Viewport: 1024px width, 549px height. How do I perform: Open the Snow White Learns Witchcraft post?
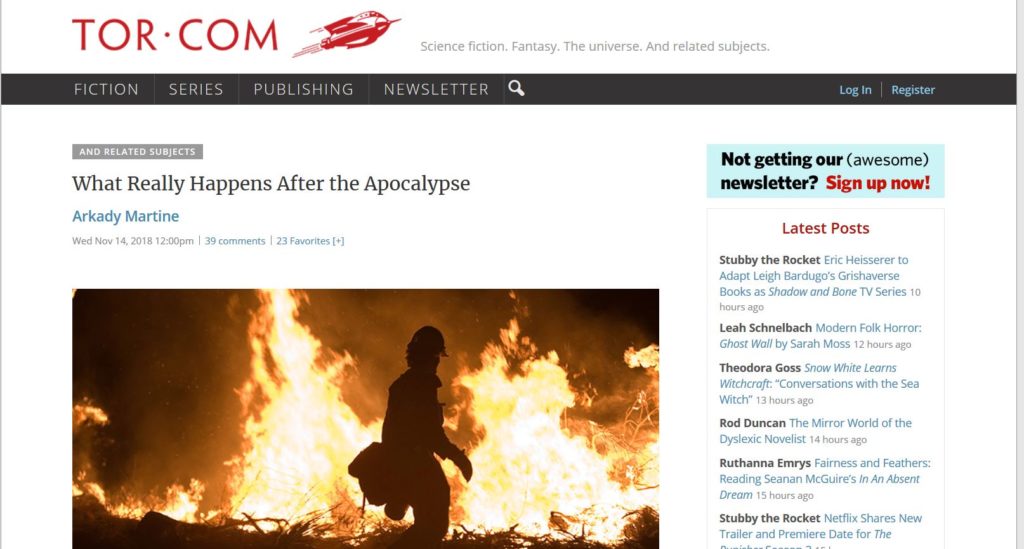pos(819,384)
